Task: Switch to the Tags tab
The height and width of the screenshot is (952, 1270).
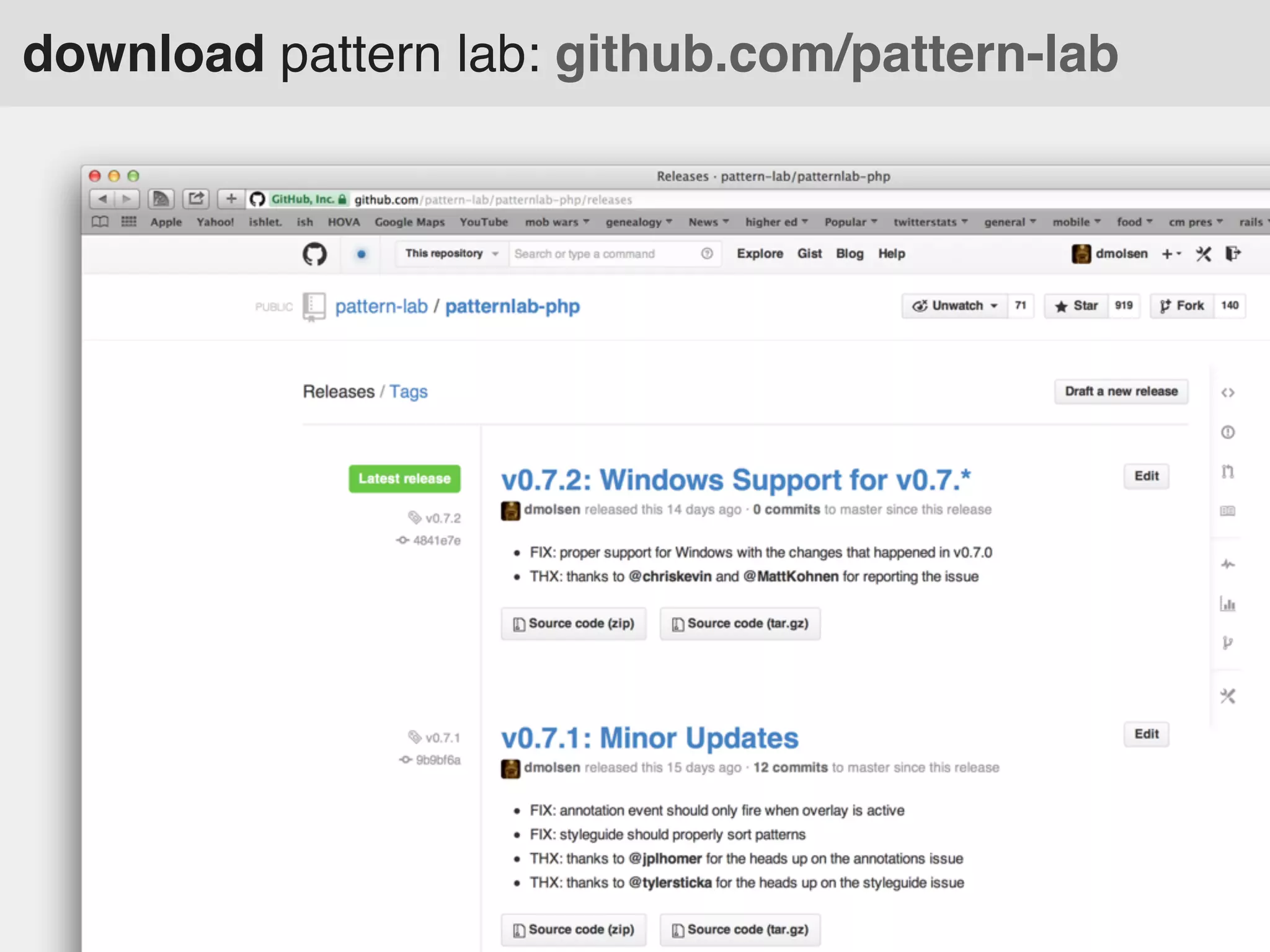Action: [408, 392]
